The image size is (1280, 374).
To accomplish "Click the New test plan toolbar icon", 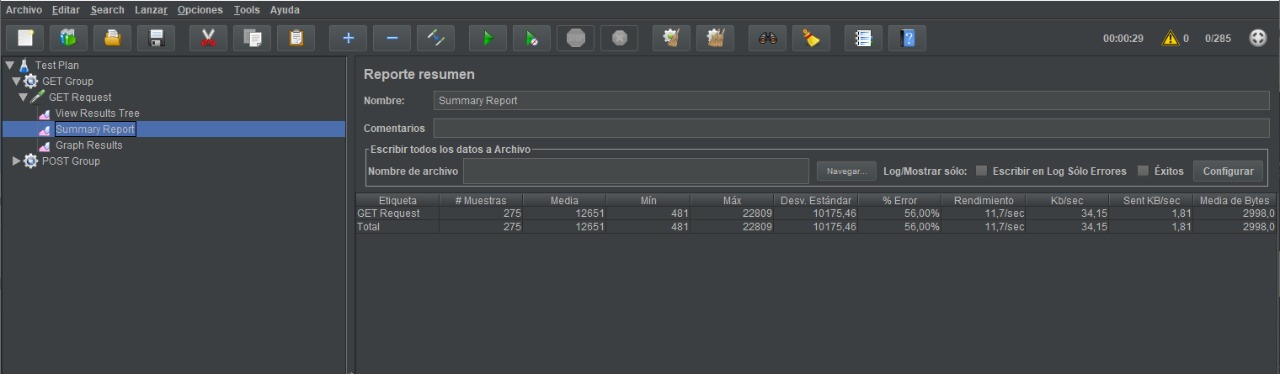I will (x=27, y=38).
